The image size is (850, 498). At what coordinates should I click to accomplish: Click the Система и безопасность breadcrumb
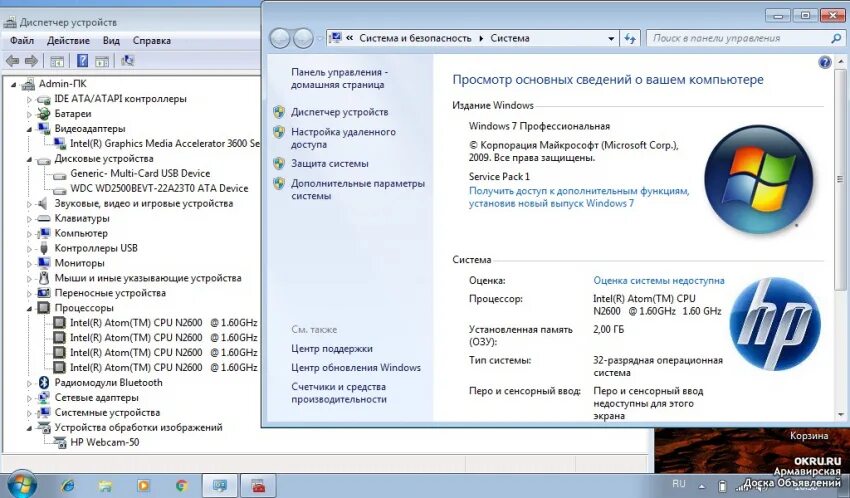click(415, 38)
